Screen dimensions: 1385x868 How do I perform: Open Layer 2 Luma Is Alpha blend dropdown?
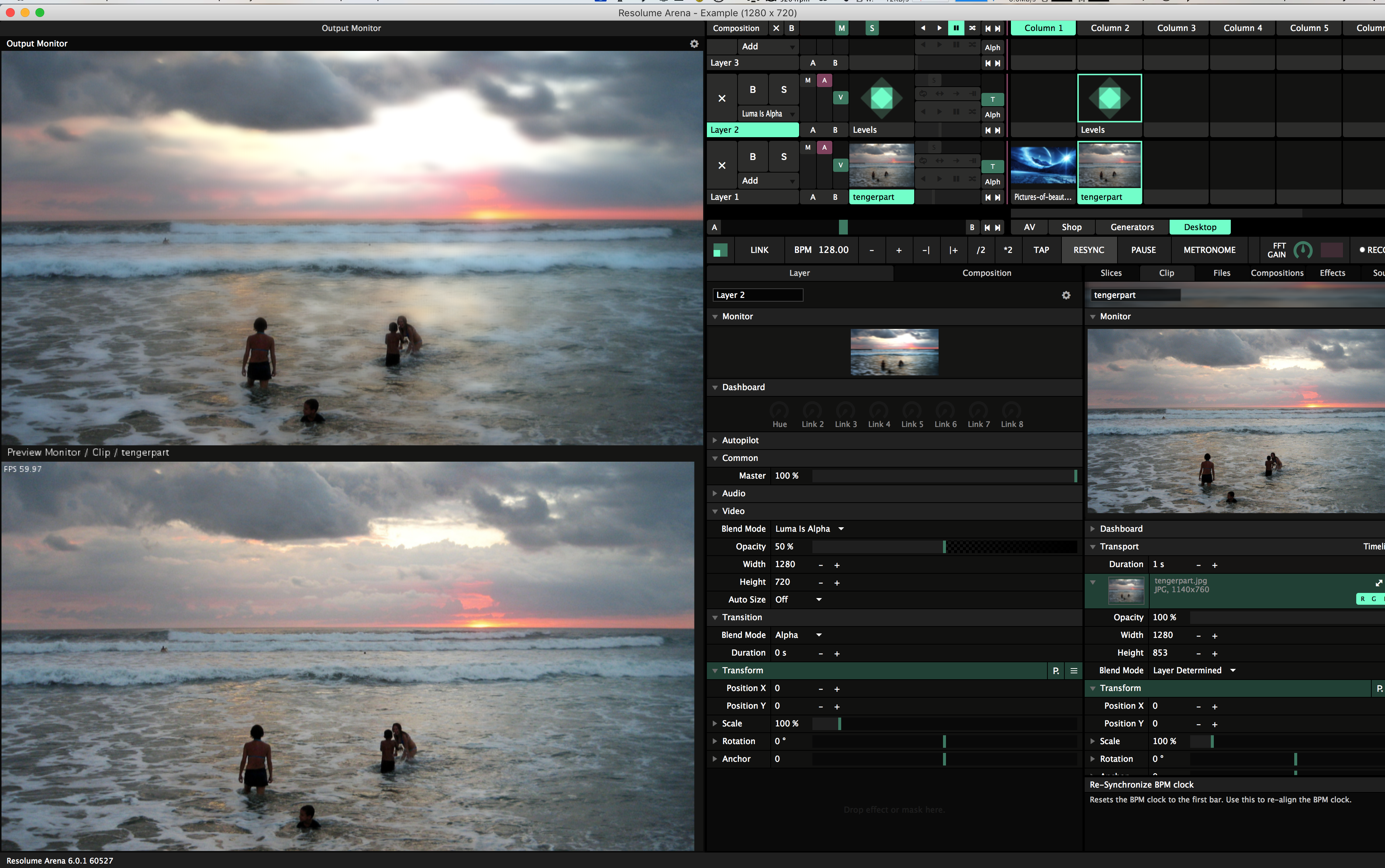768,114
